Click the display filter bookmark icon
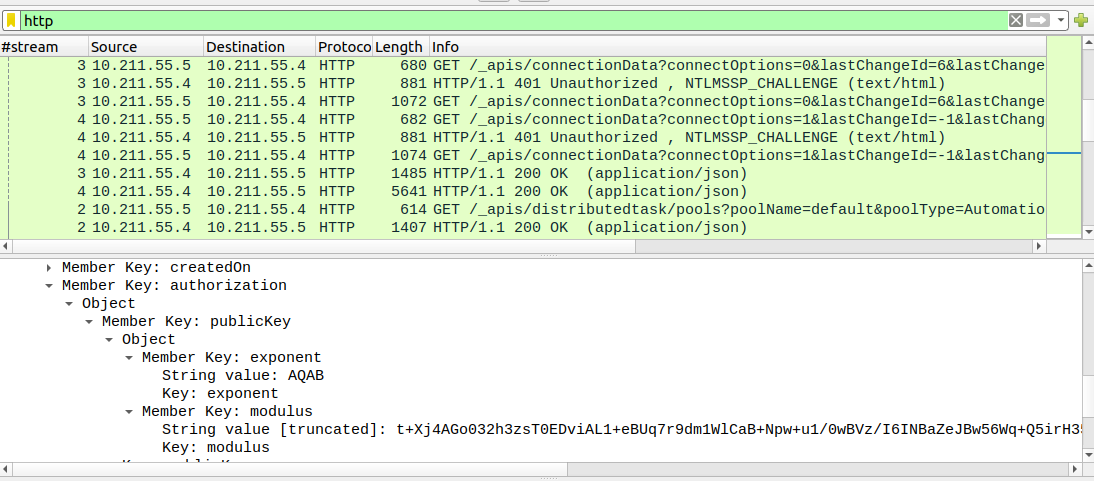1094x481 pixels. click(11, 20)
